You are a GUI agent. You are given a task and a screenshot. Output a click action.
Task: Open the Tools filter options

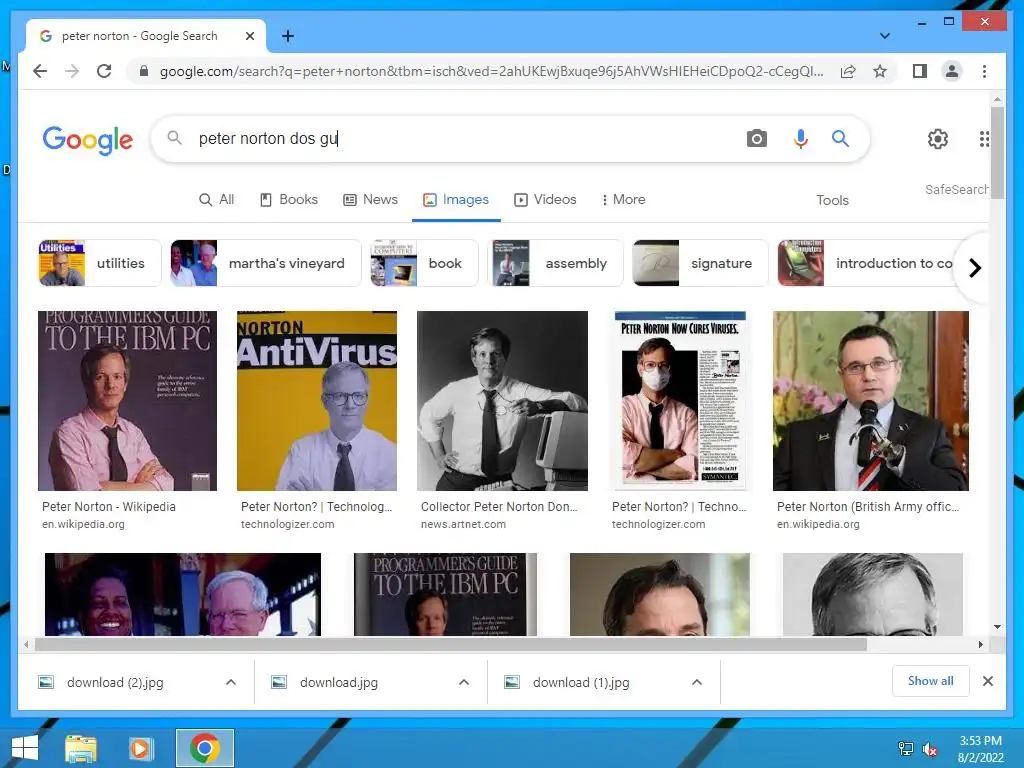pos(832,200)
